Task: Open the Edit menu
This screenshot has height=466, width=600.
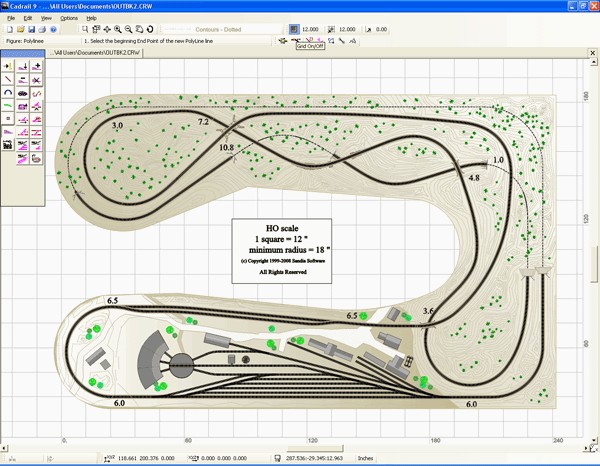Action: (28, 18)
